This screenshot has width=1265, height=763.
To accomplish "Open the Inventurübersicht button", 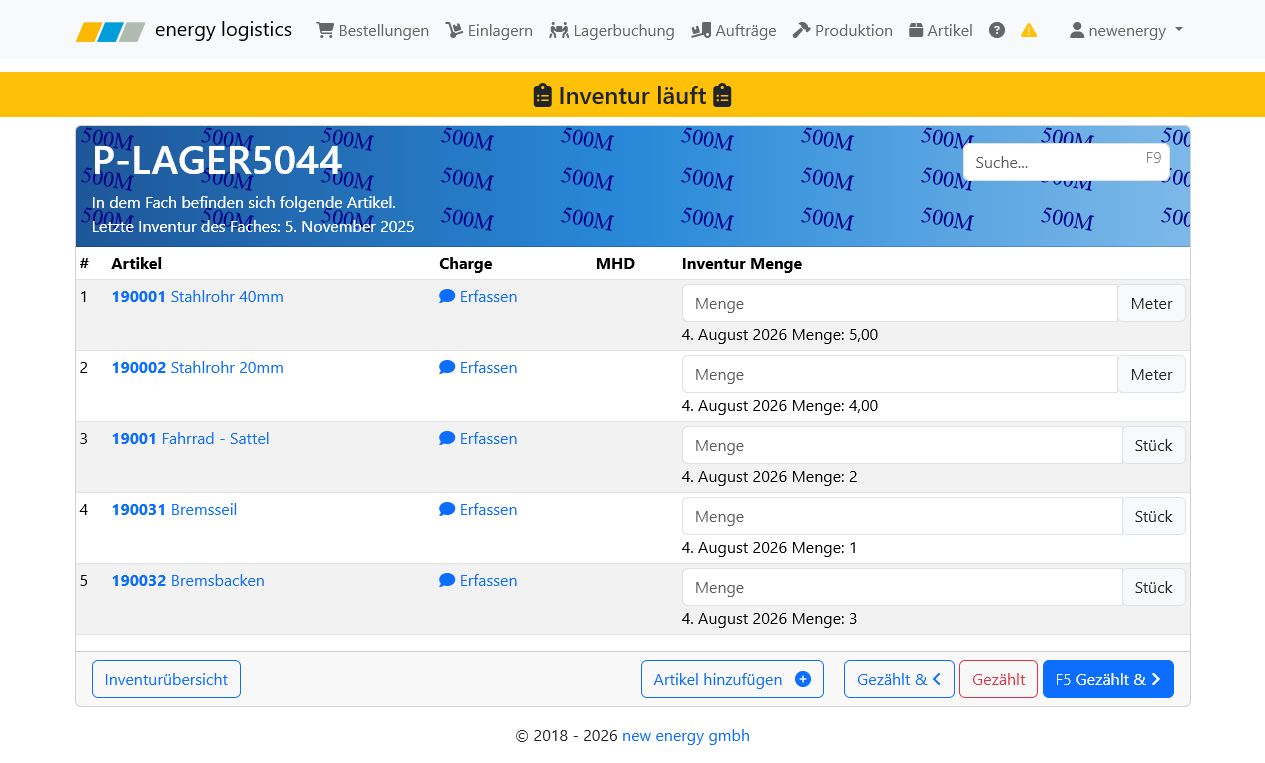I will coord(166,679).
